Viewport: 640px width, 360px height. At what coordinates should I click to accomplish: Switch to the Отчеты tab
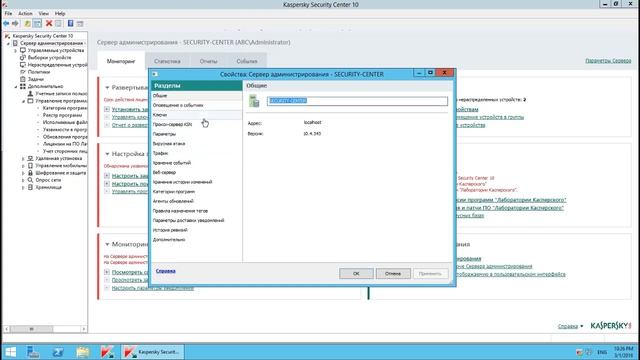coord(209,61)
